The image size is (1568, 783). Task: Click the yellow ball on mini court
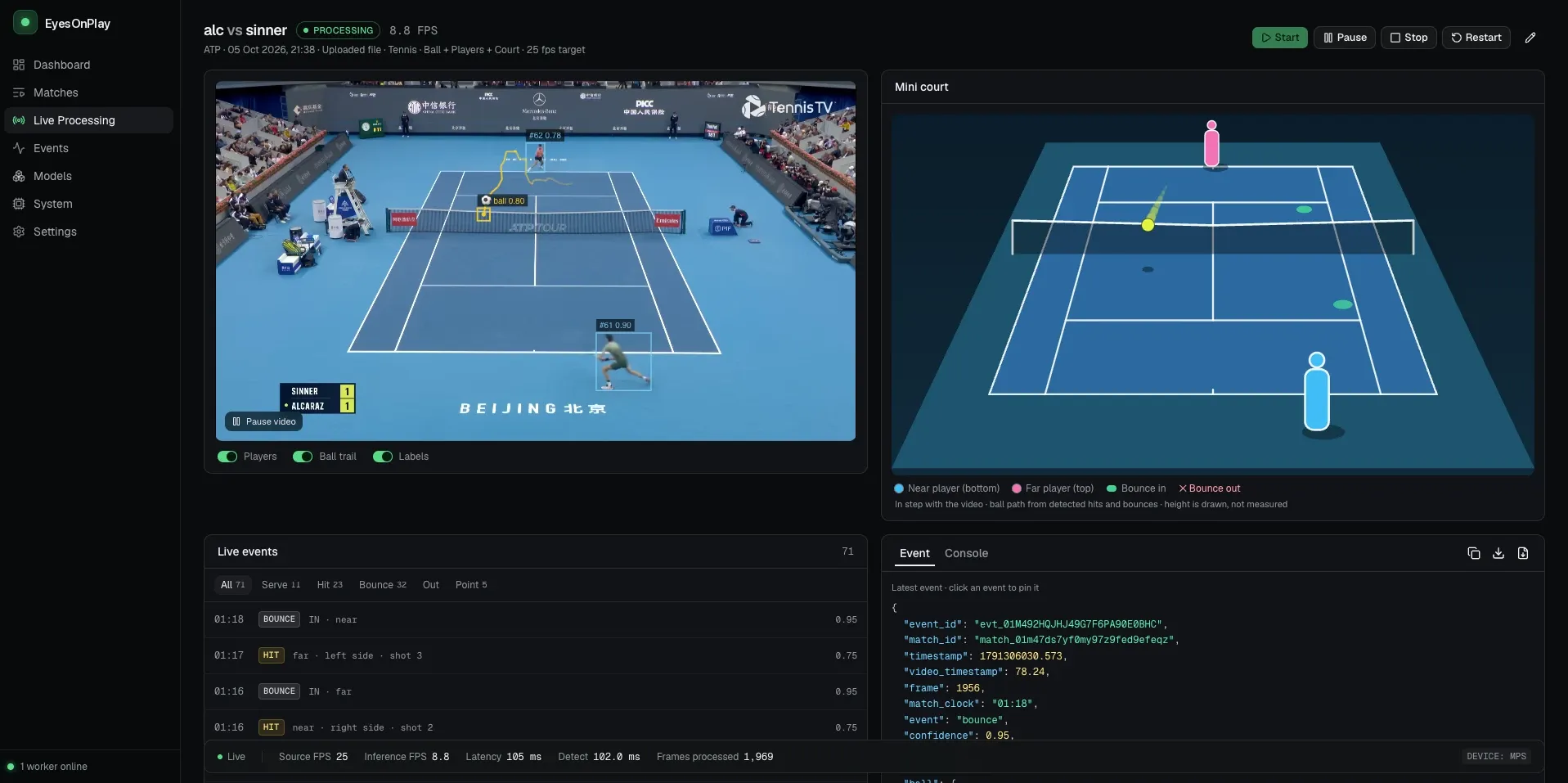coord(1148,225)
